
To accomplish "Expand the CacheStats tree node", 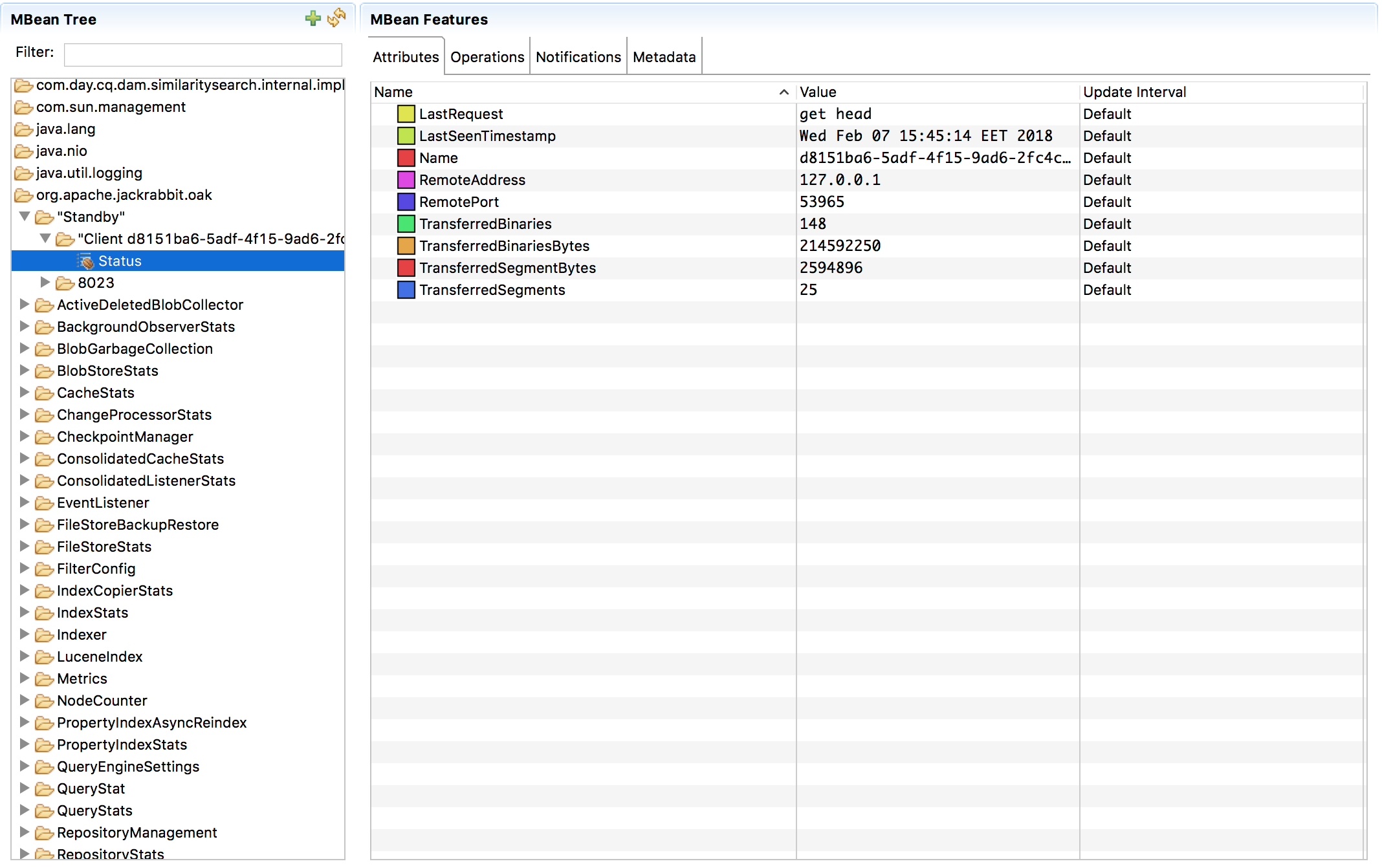I will coord(25,393).
